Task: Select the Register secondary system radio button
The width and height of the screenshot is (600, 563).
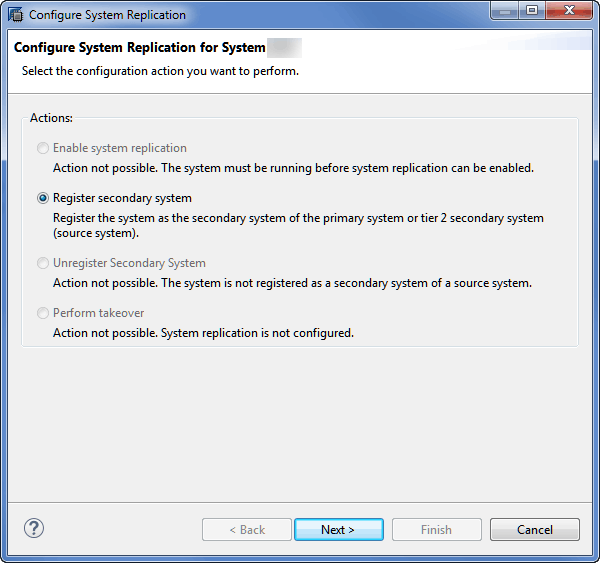Action: (43, 198)
